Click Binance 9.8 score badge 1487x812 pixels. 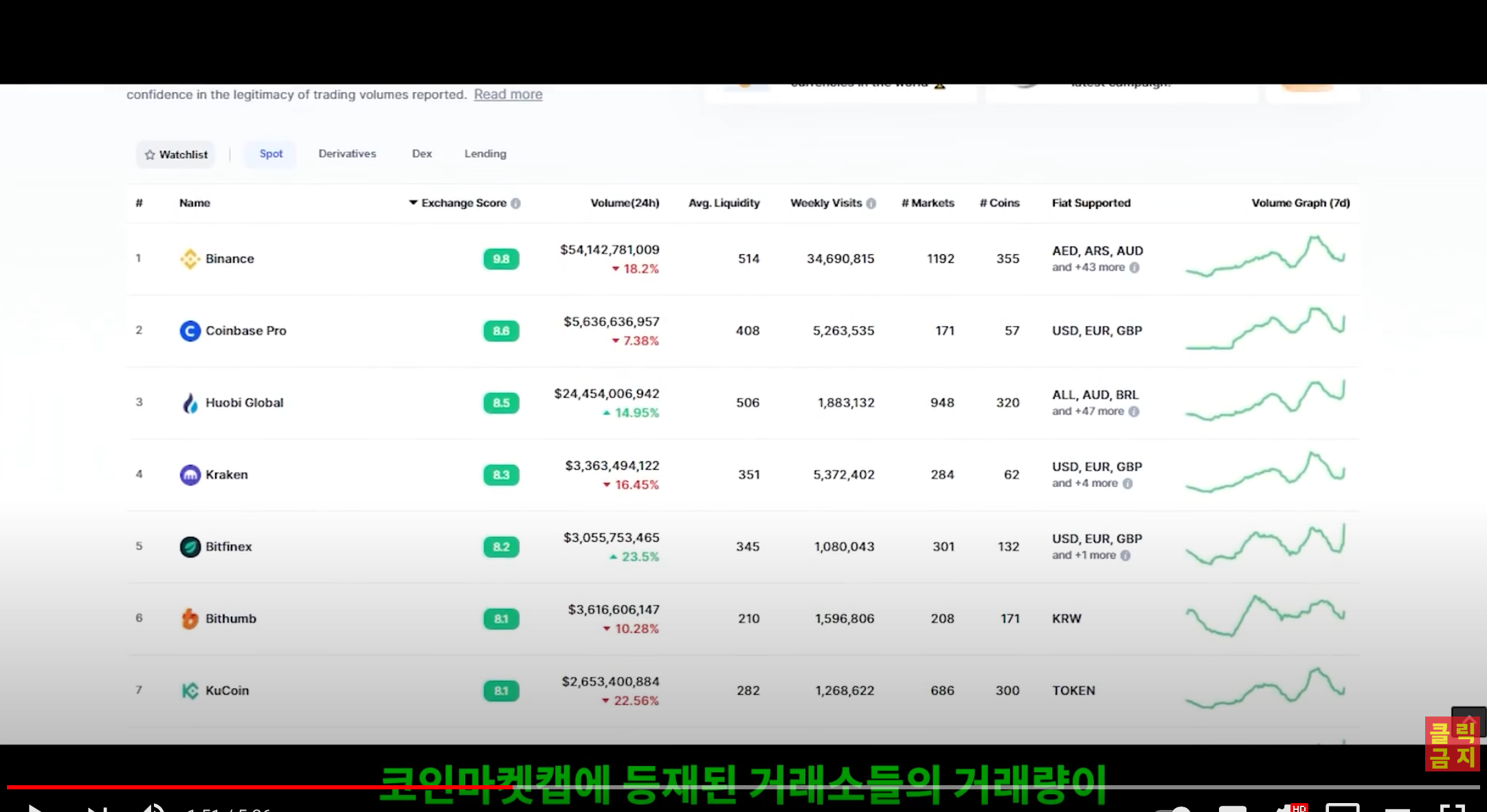[501, 259]
